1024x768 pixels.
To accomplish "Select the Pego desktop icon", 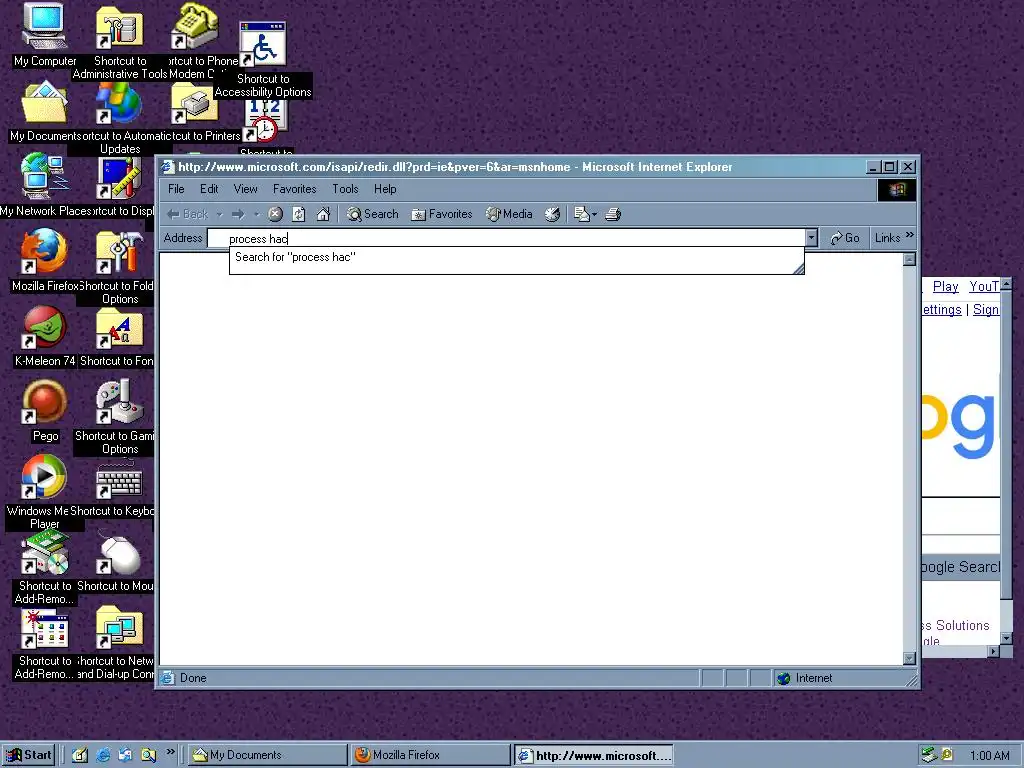I will click(44, 410).
